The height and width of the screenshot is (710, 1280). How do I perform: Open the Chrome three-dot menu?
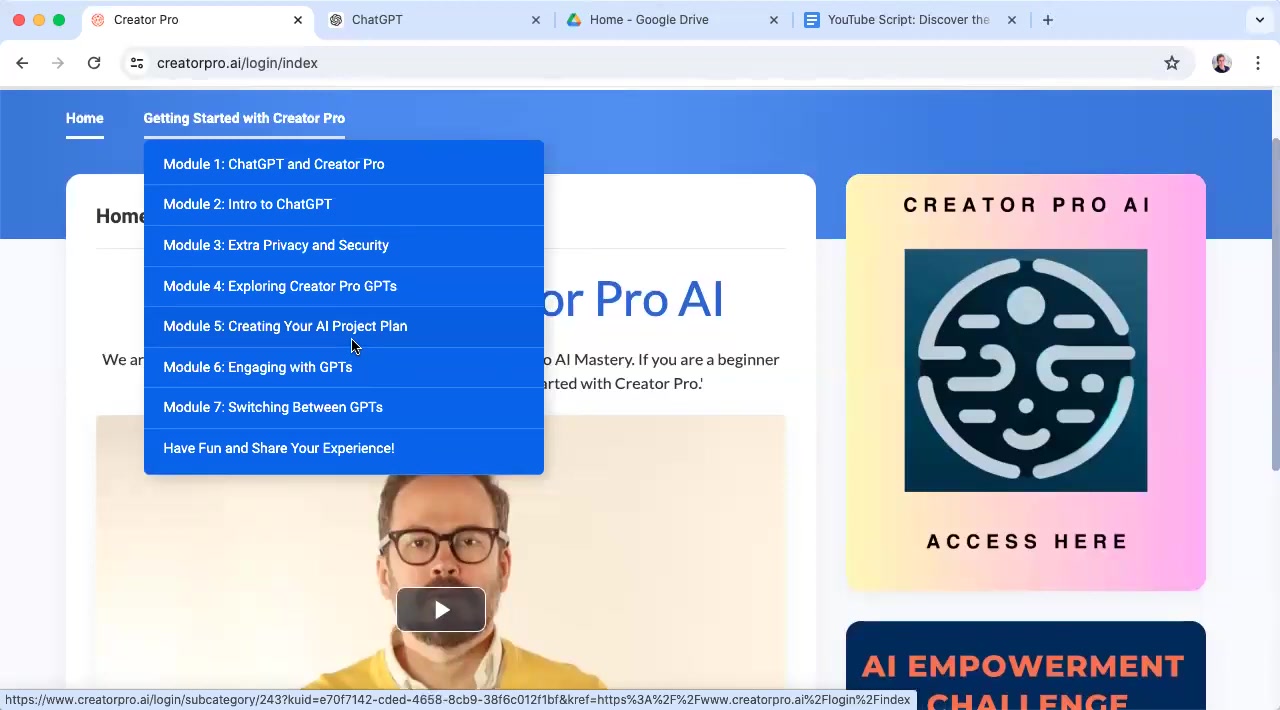coord(1258,63)
